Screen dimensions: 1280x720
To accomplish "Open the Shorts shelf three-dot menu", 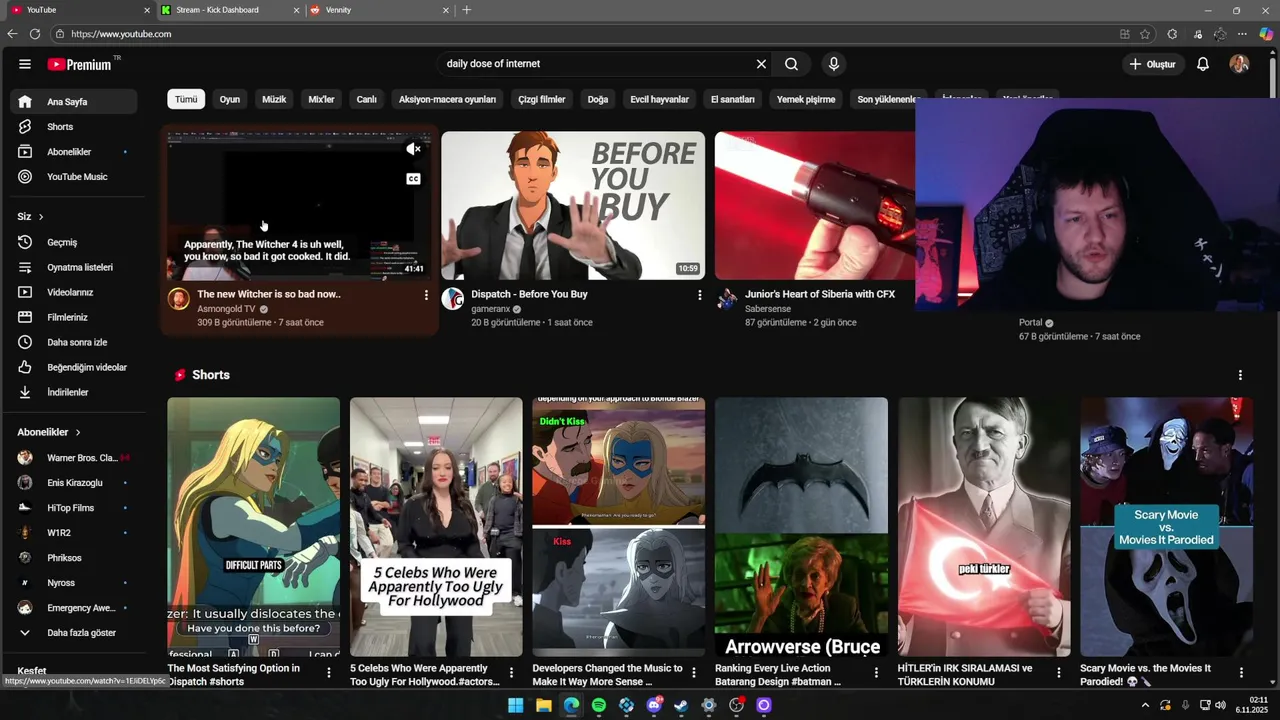I will click(1240, 375).
